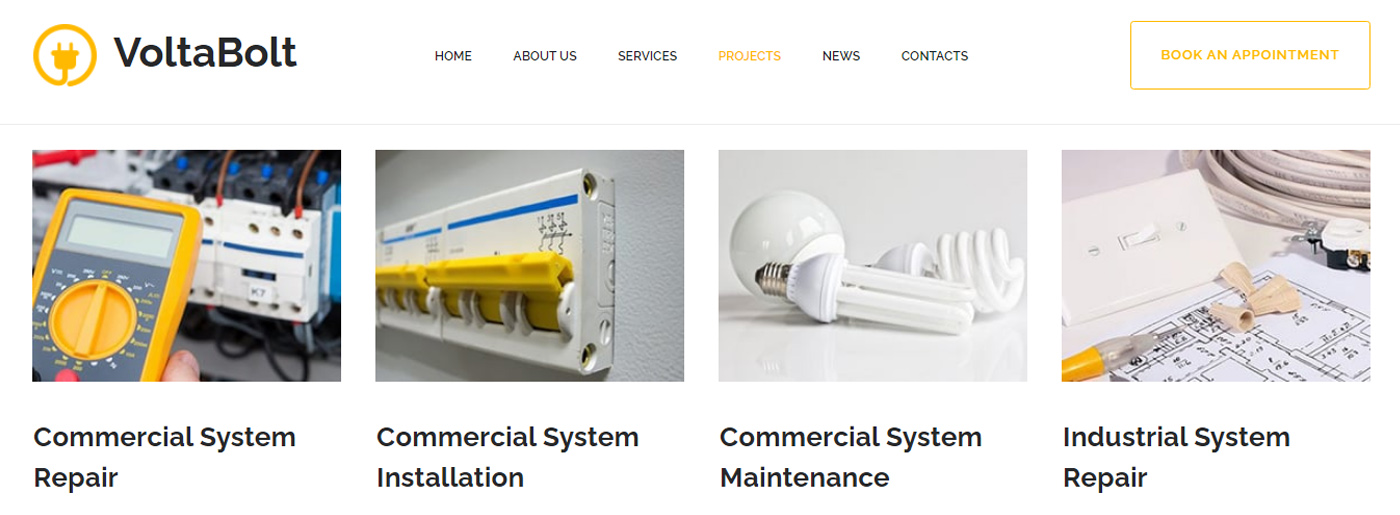This screenshot has height=515, width=1400.
Task: Open the light bulbs project thumbnail
Action: click(x=872, y=265)
